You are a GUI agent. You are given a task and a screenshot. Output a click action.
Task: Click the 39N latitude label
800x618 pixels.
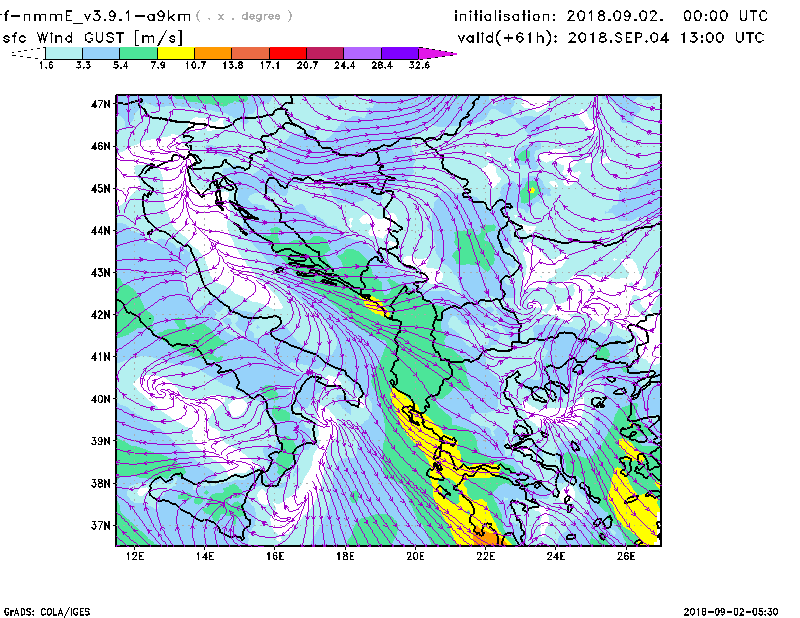(101, 441)
